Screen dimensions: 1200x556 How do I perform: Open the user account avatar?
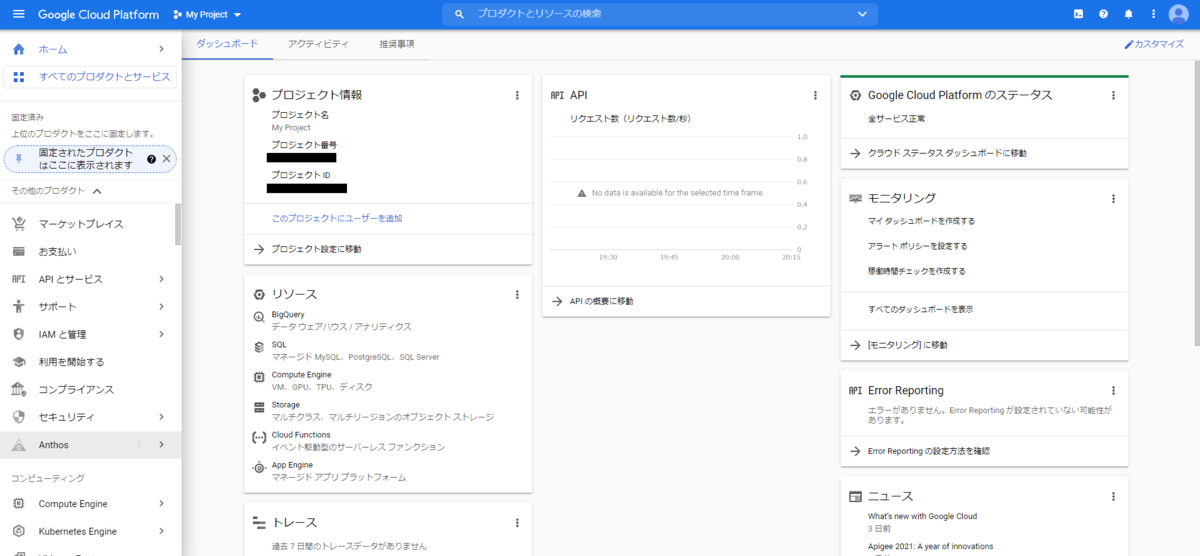coord(1178,14)
